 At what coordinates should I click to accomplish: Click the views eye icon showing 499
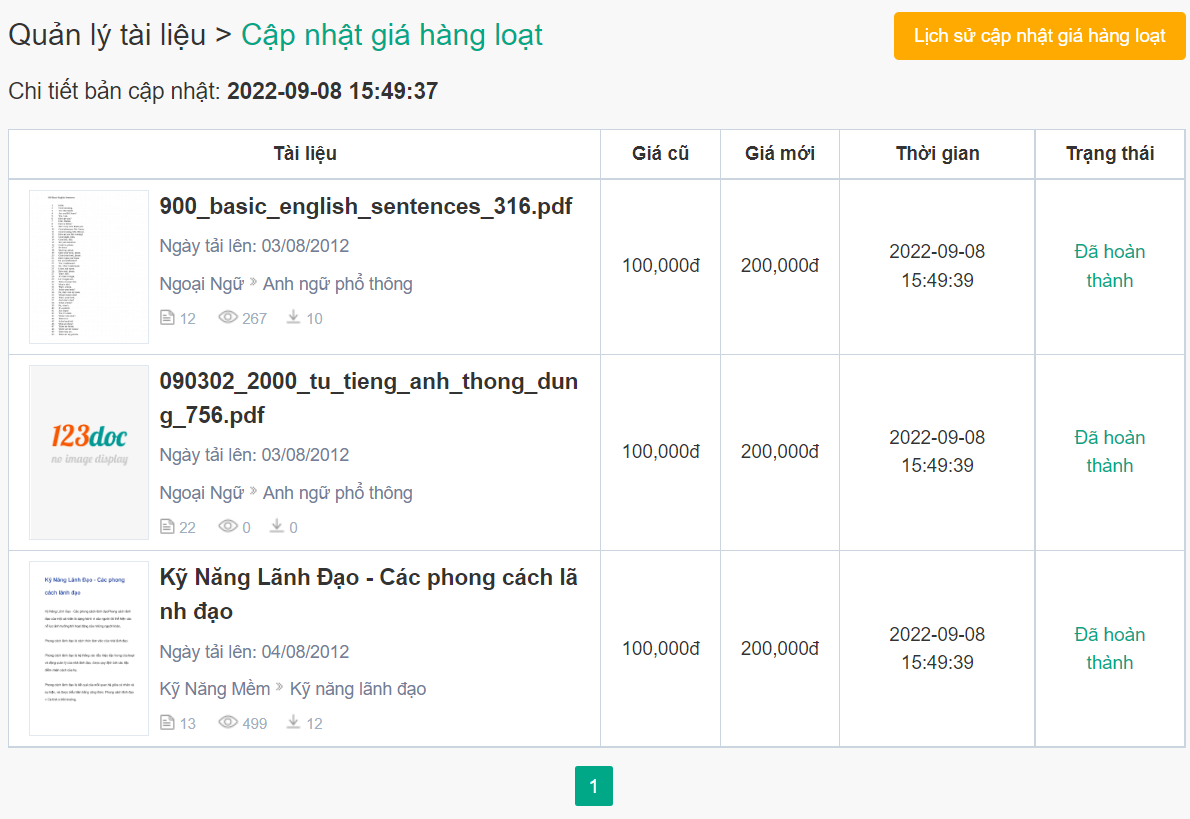pyautogui.click(x=228, y=722)
